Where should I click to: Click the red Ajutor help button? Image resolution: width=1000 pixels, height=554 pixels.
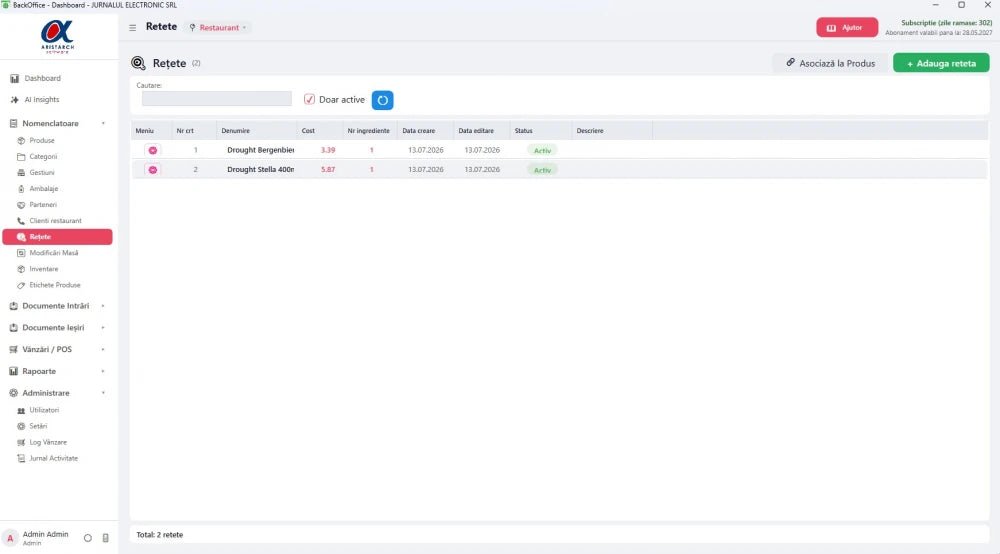pos(847,27)
